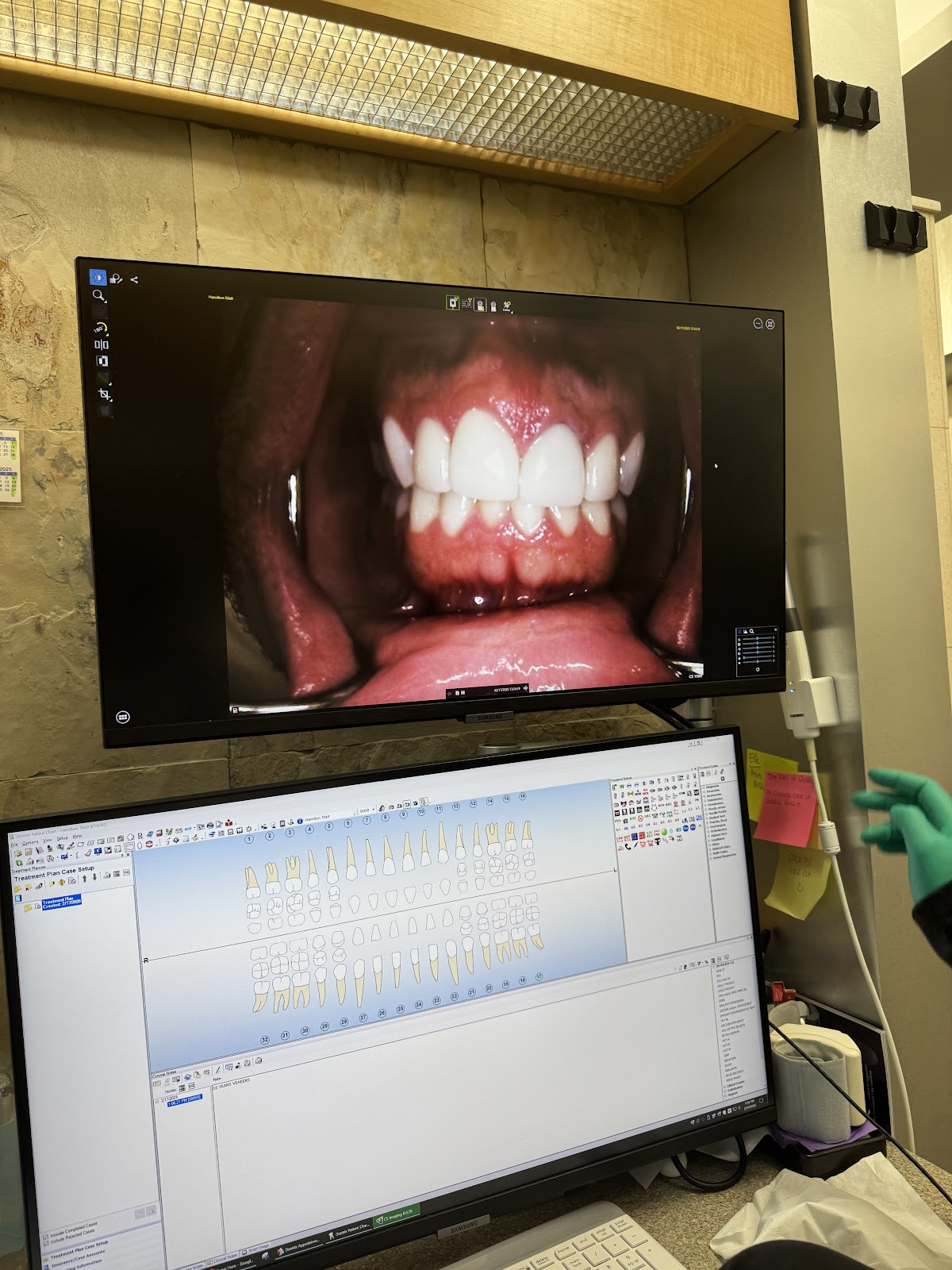
Task: Switch to CS Imaging taskbar button
Action: point(397,1216)
